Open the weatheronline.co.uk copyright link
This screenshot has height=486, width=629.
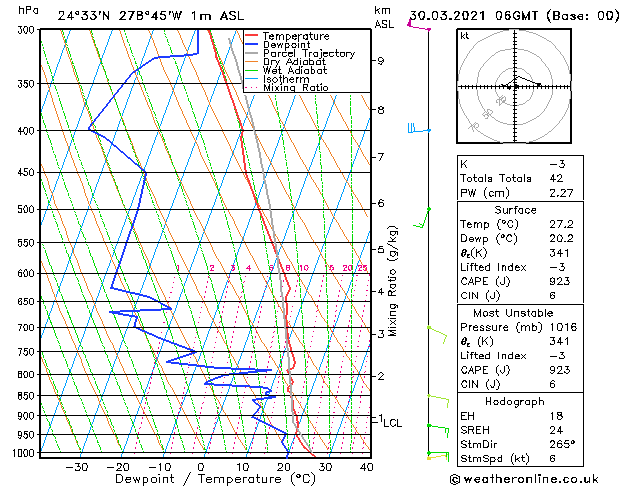(x=525, y=479)
